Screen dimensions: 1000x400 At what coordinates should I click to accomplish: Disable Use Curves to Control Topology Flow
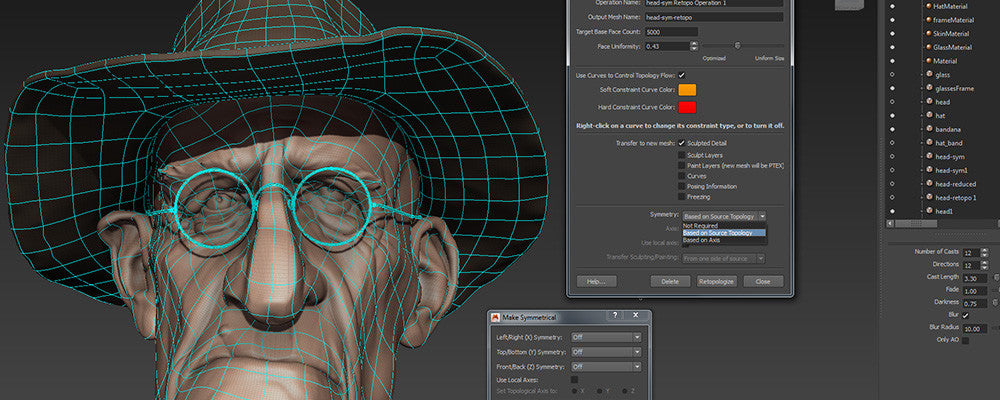pyautogui.click(x=682, y=75)
